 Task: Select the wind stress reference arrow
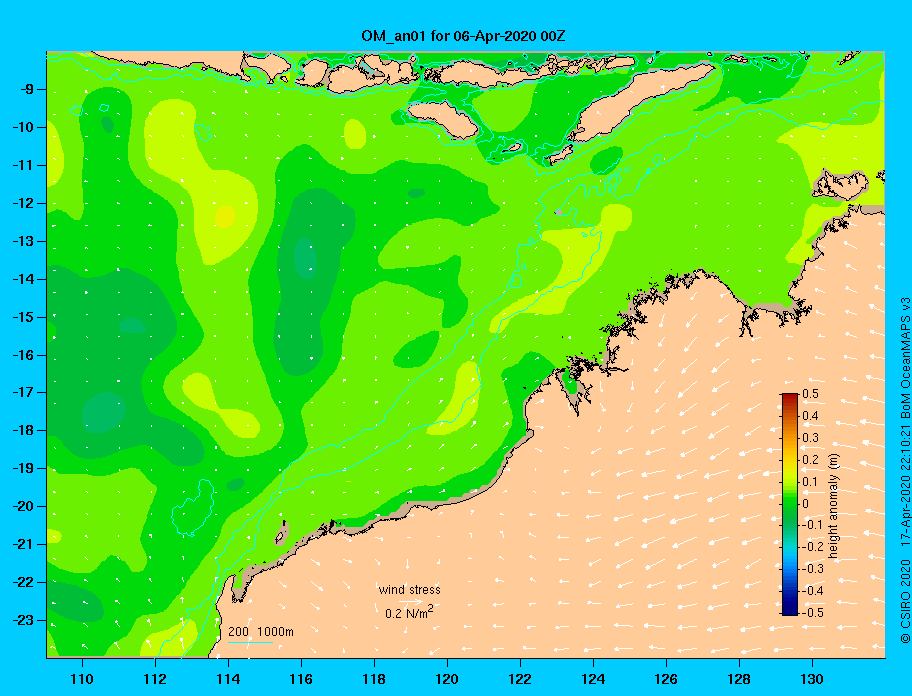(x=412, y=602)
